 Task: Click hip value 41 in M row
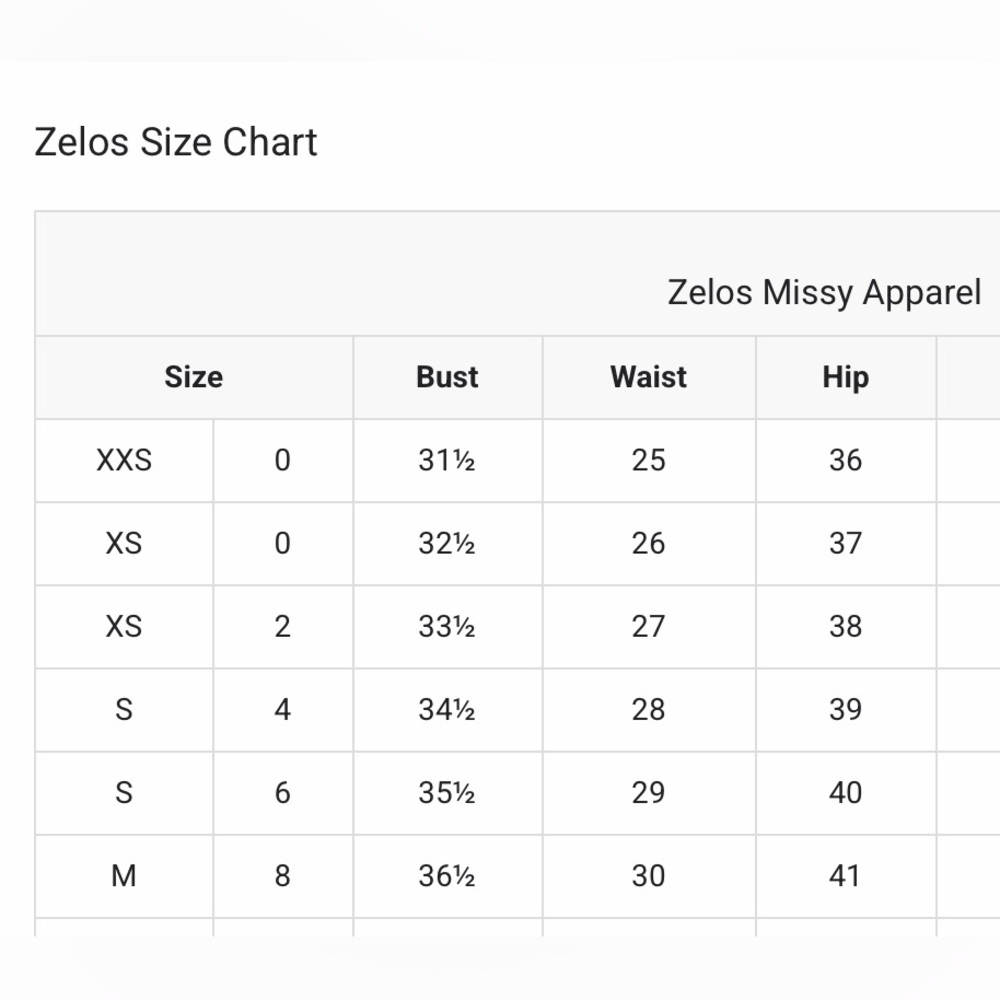click(x=846, y=876)
